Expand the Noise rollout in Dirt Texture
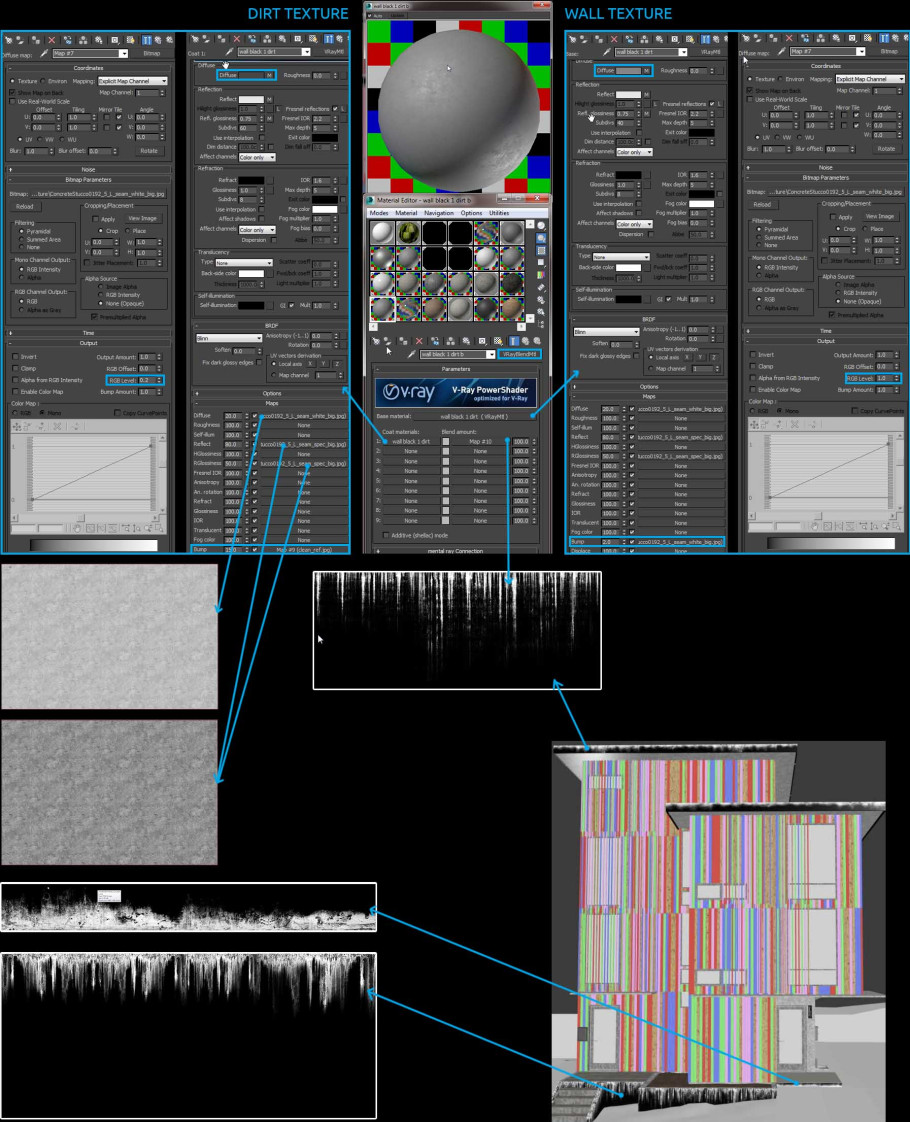Viewport: 910px width, 1122px height. 89,170
